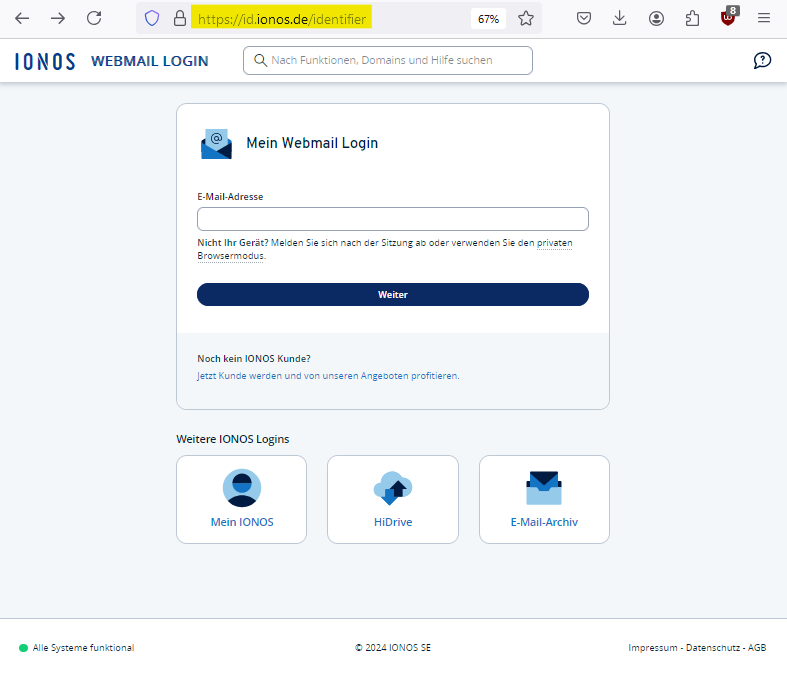The width and height of the screenshot is (787, 675).
Task: Open the Pocket save icon
Action: click(584, 18)
